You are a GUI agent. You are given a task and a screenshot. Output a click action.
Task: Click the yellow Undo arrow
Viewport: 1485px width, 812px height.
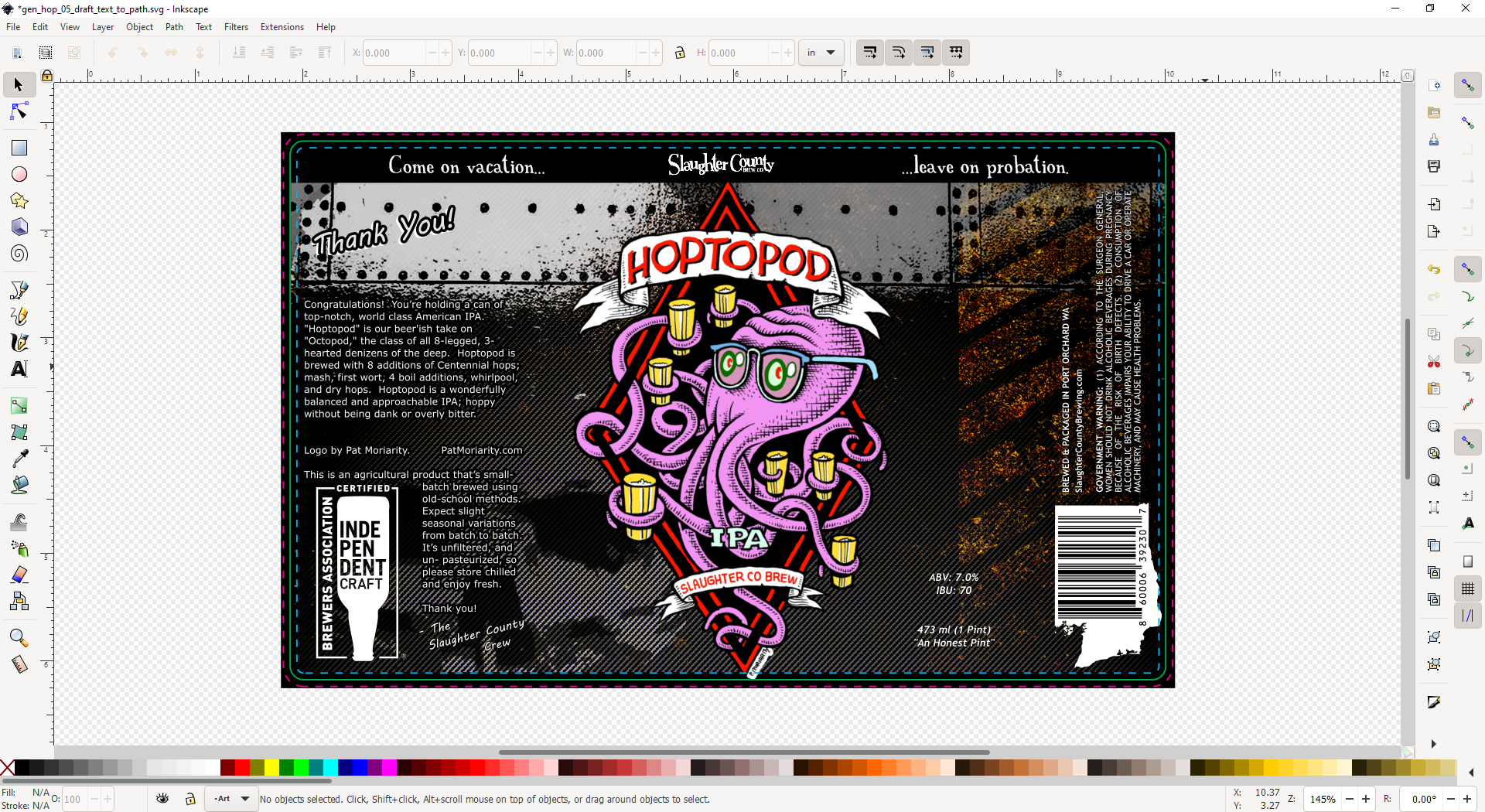click(x=1434, y=269)
